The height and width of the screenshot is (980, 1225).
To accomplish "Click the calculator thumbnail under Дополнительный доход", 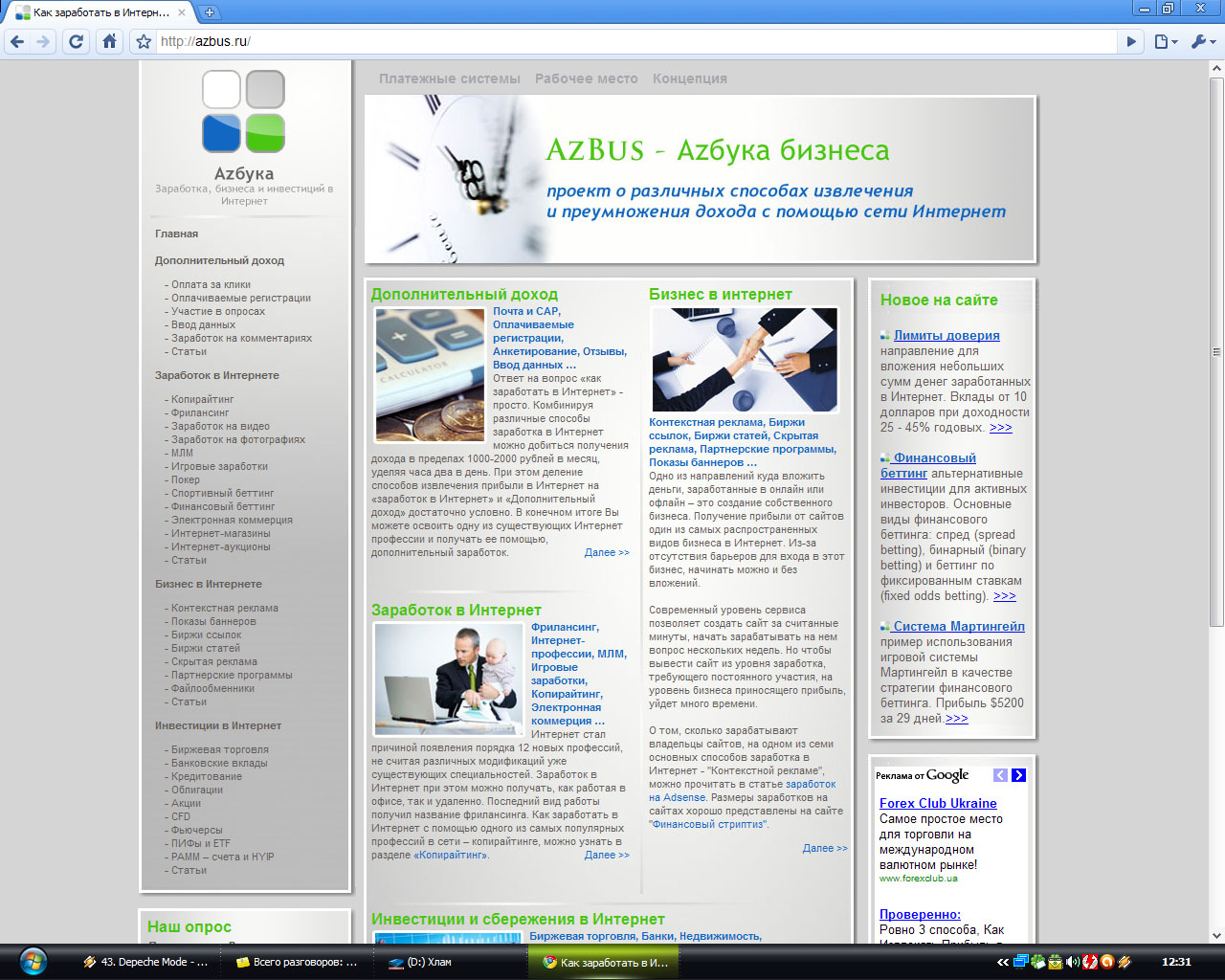I will pyautogui.click(x=430, y=374).
